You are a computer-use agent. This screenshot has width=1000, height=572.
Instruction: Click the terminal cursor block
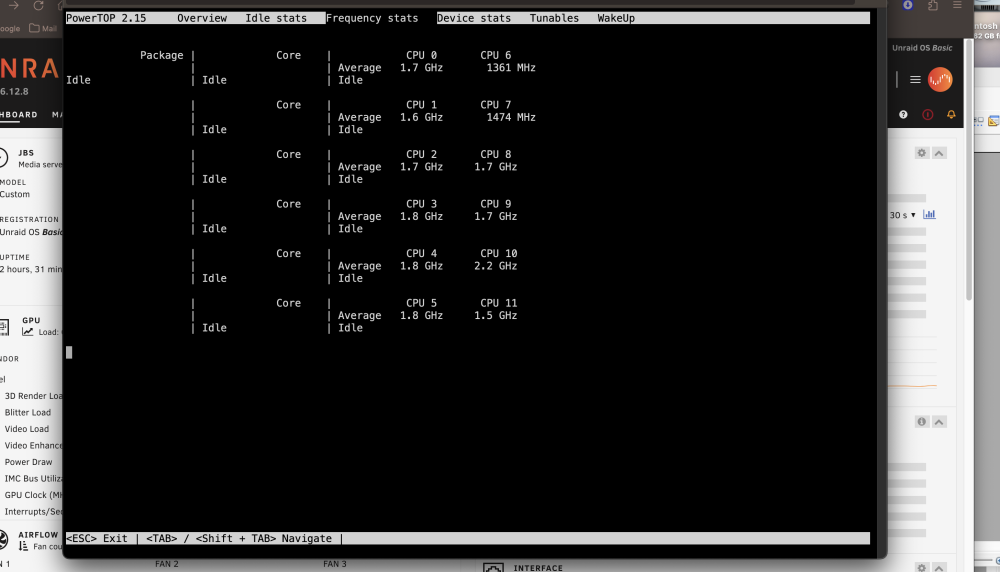pos(69,353)
